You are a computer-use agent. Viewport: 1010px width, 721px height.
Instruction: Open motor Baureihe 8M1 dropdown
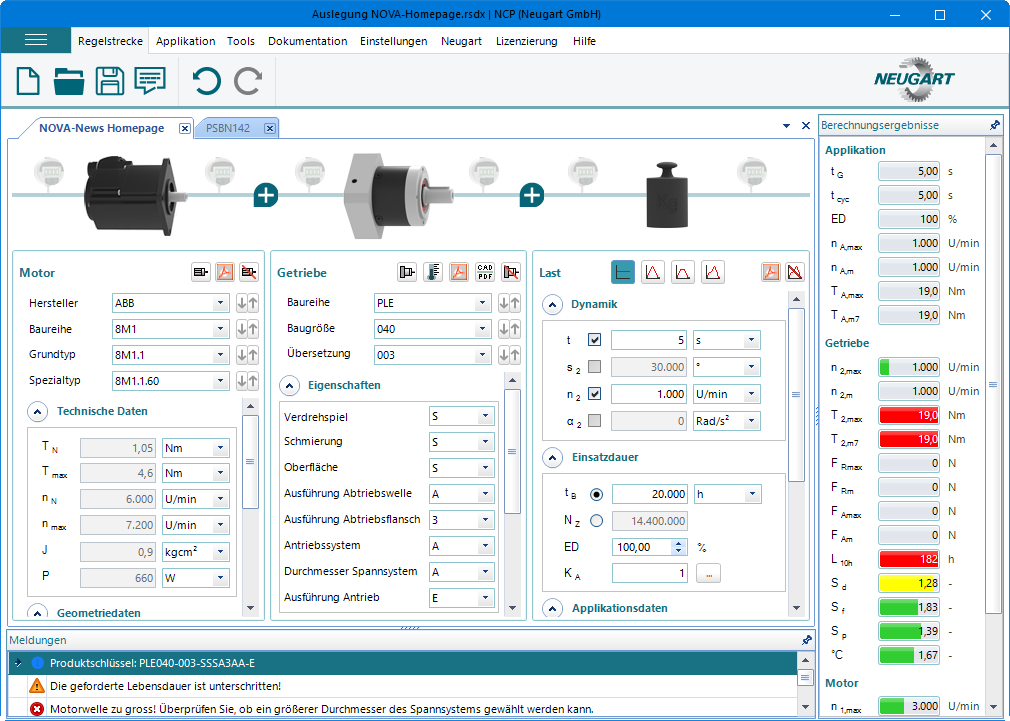[x=220, y=329]
